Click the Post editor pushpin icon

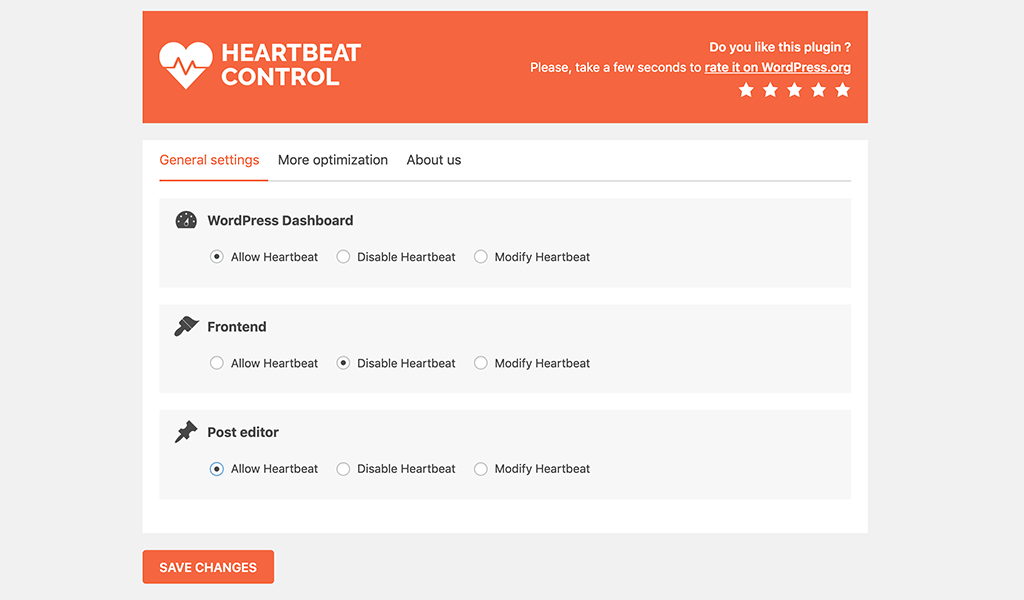click(186, 431)
